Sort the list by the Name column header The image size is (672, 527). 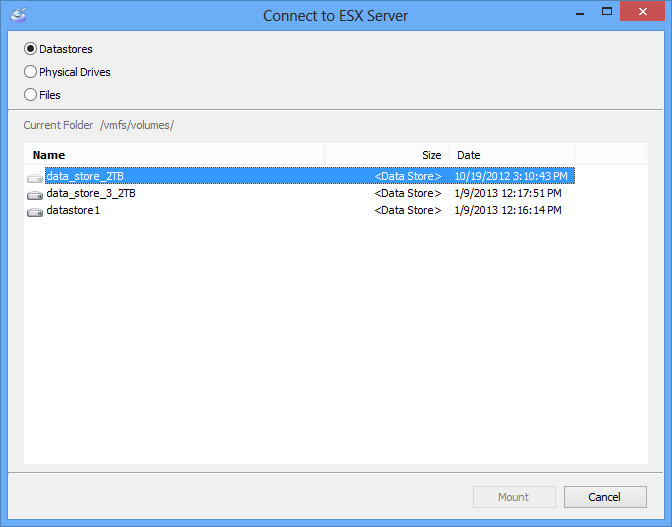click(x=174, y=155)
